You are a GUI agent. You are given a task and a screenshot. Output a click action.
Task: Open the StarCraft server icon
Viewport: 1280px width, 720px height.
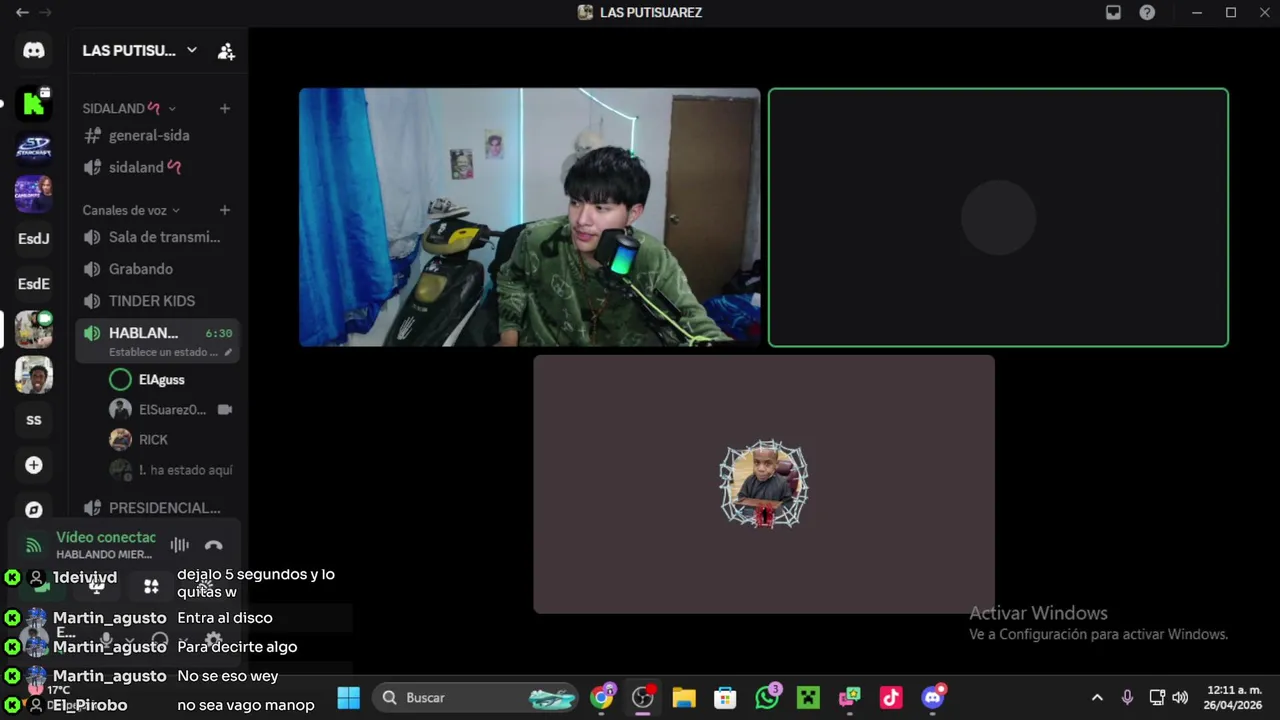pyautogui.click(x=34, y=148)
